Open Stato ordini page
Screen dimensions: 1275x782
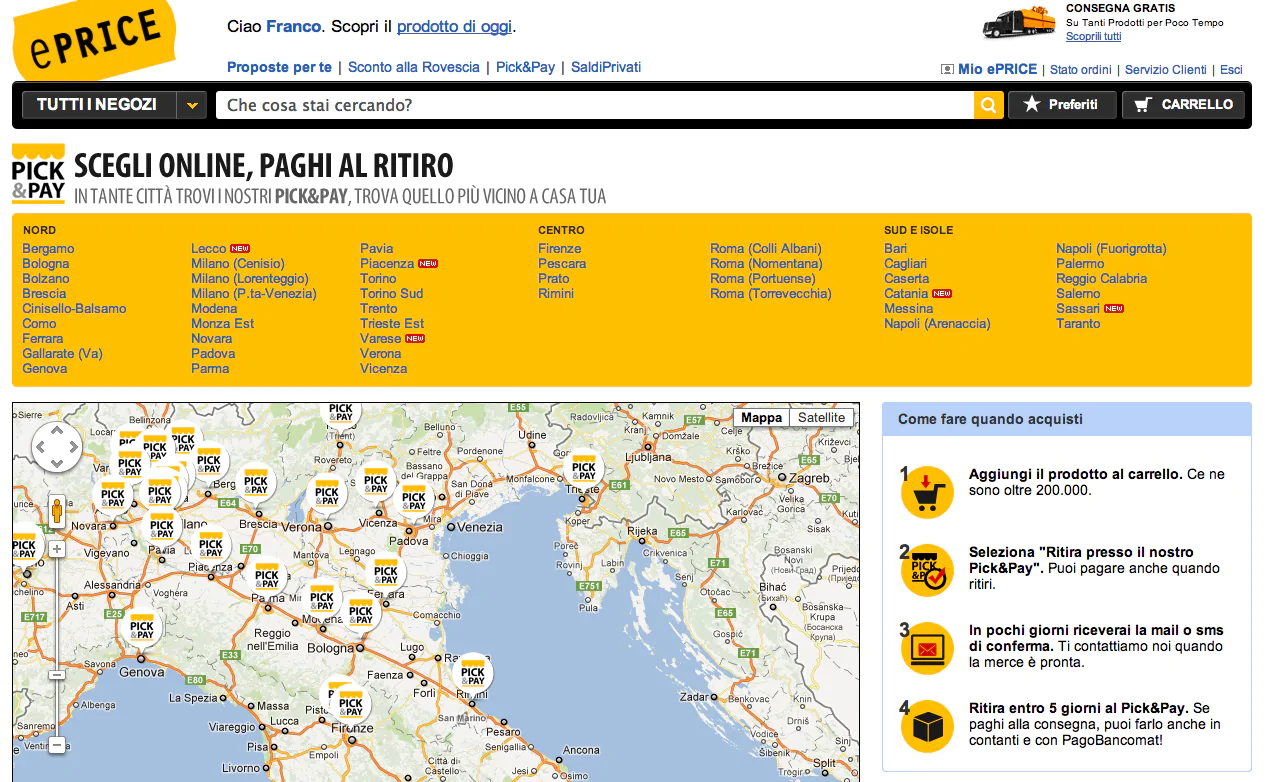[1080, 70]
